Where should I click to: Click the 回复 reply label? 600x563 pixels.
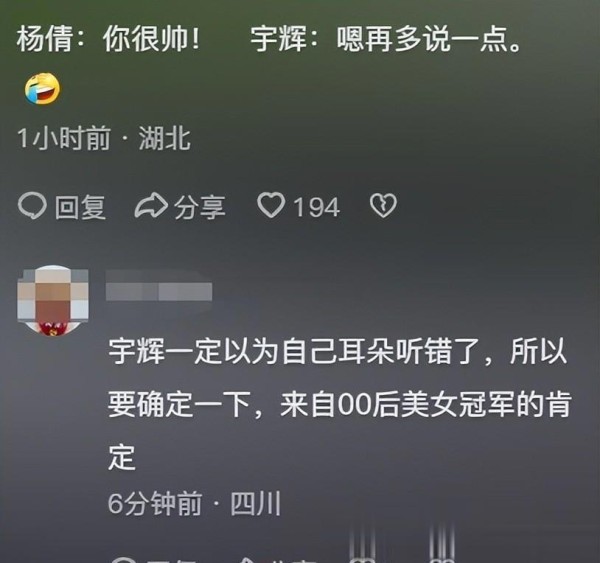pyautogui.click(x=80, y=207)
